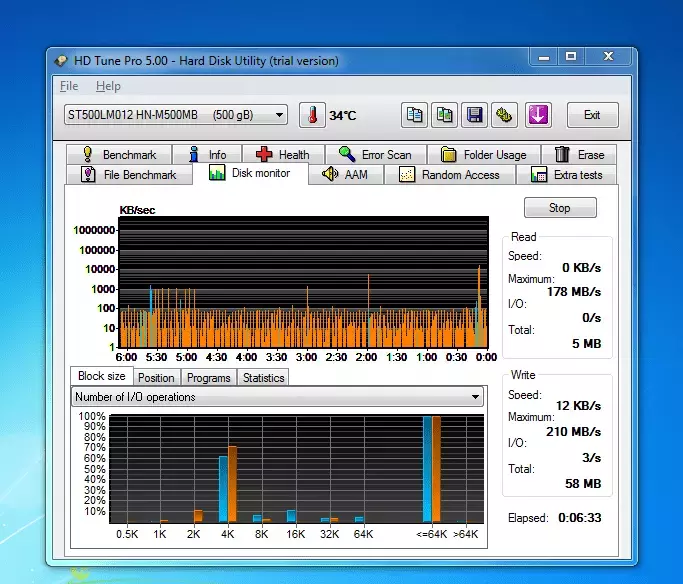Viewport: 683px width, 584px height.
Task: Click the KB/sec axis label
Action: (x=137, y=210)
